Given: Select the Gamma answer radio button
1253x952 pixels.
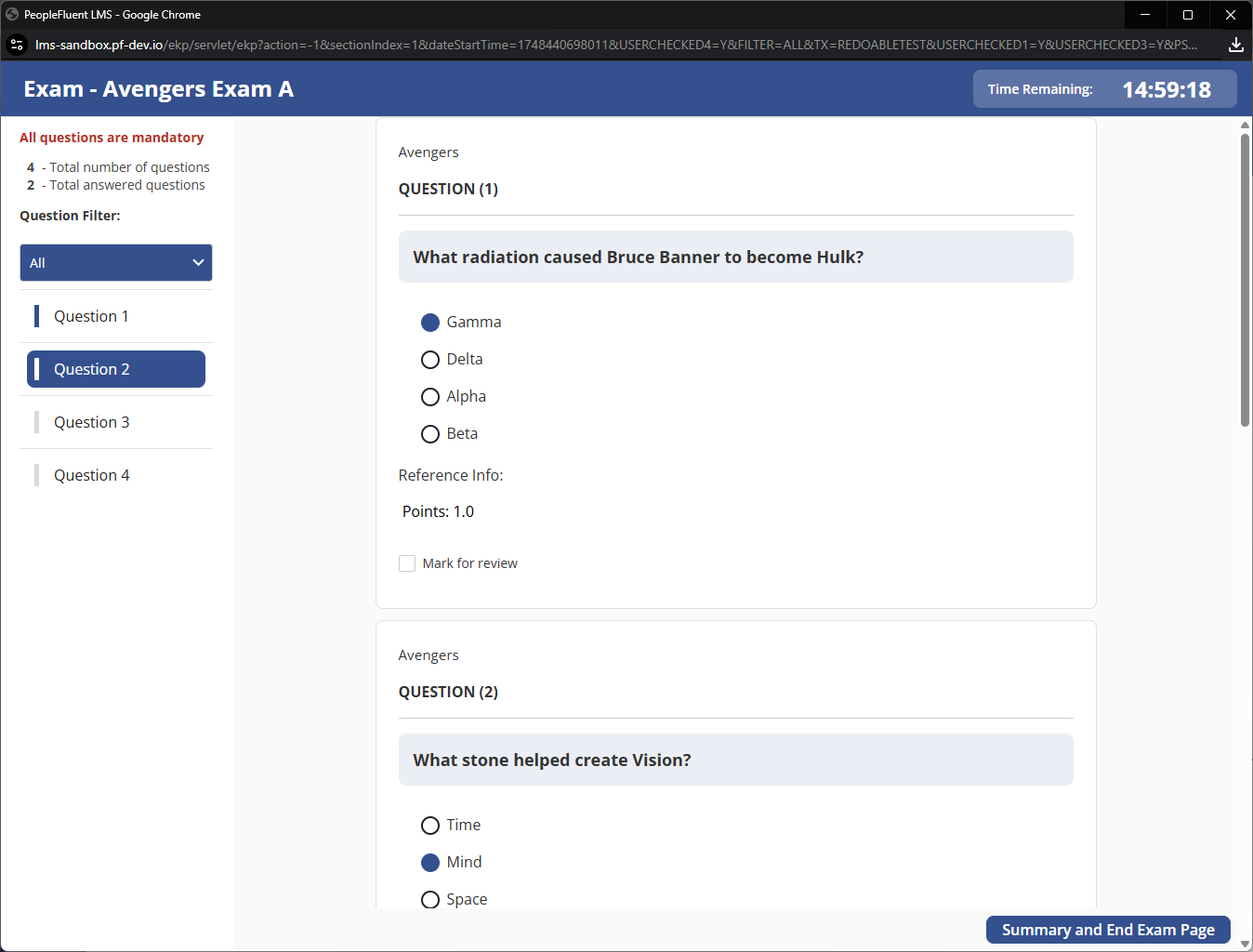Looking at the screenshot, I should pos(430,323).
